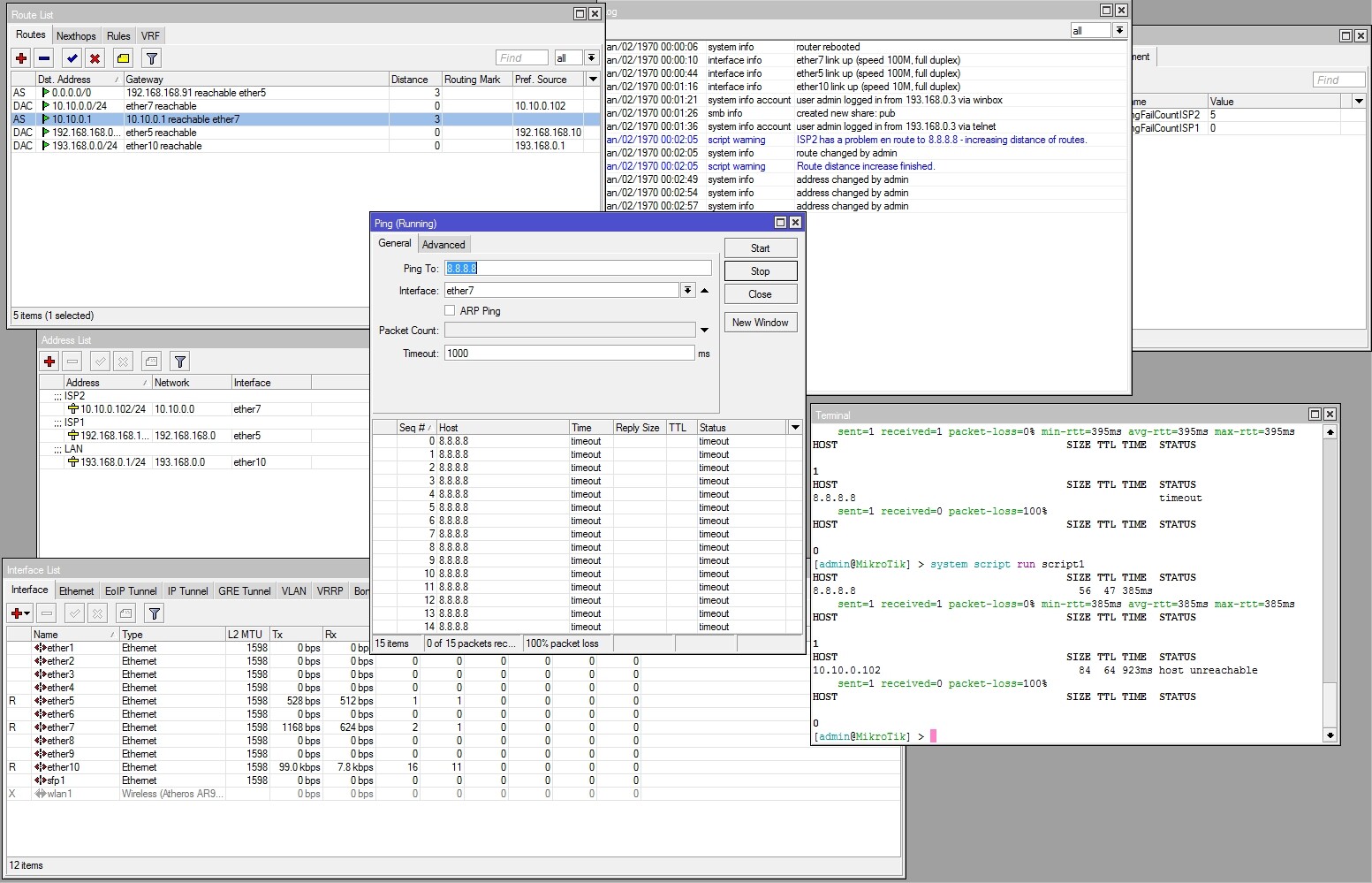Open the Address List filter funnel icon
The height and width of the screenshot is (883, 1372).
coord(179,361)
